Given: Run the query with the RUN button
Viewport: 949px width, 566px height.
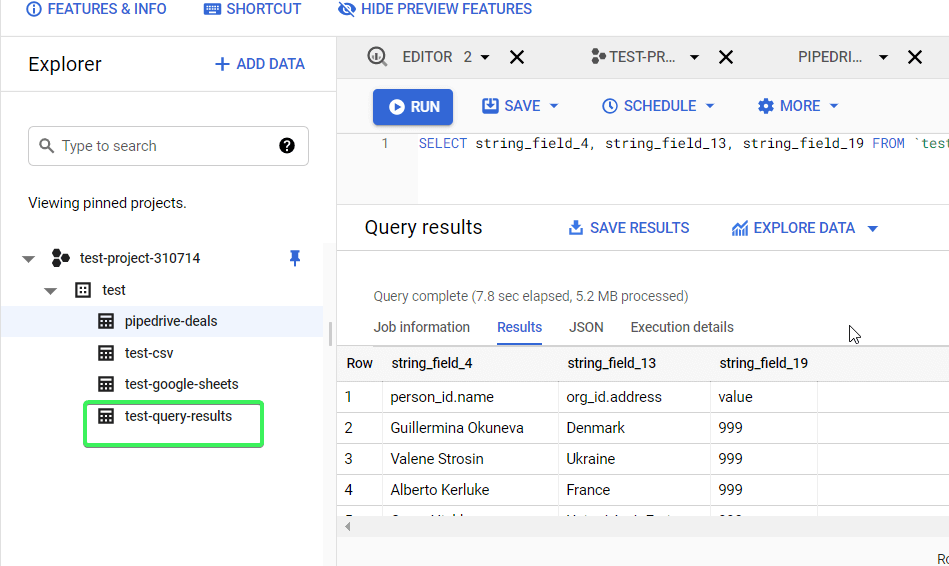Looking at the screenshot, I should (413, 107).
